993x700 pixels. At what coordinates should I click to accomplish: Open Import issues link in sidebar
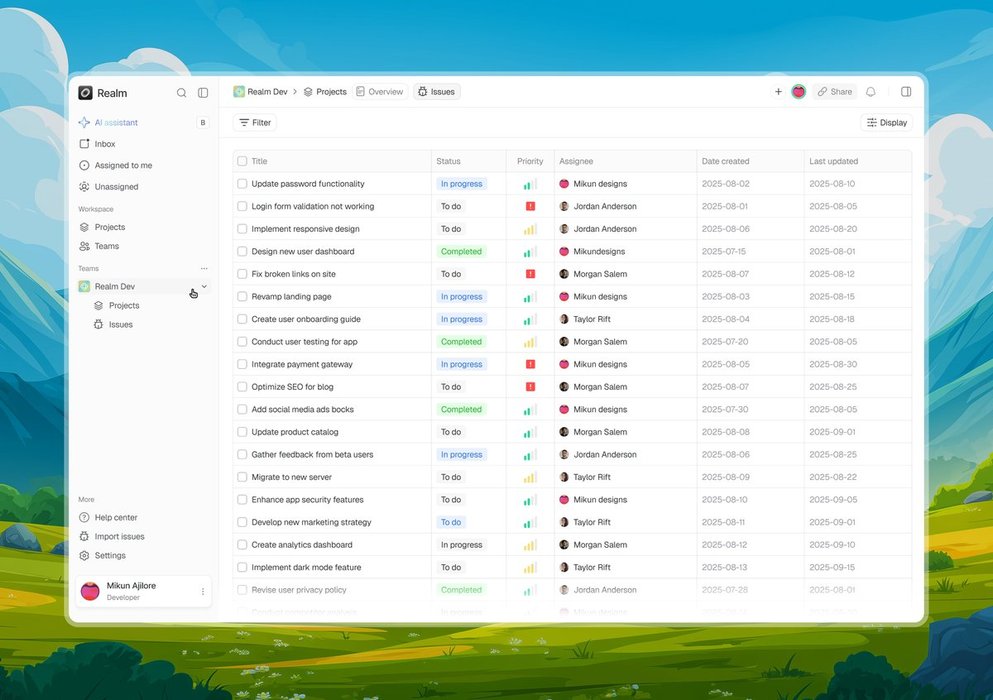click(x=118, y=537)
